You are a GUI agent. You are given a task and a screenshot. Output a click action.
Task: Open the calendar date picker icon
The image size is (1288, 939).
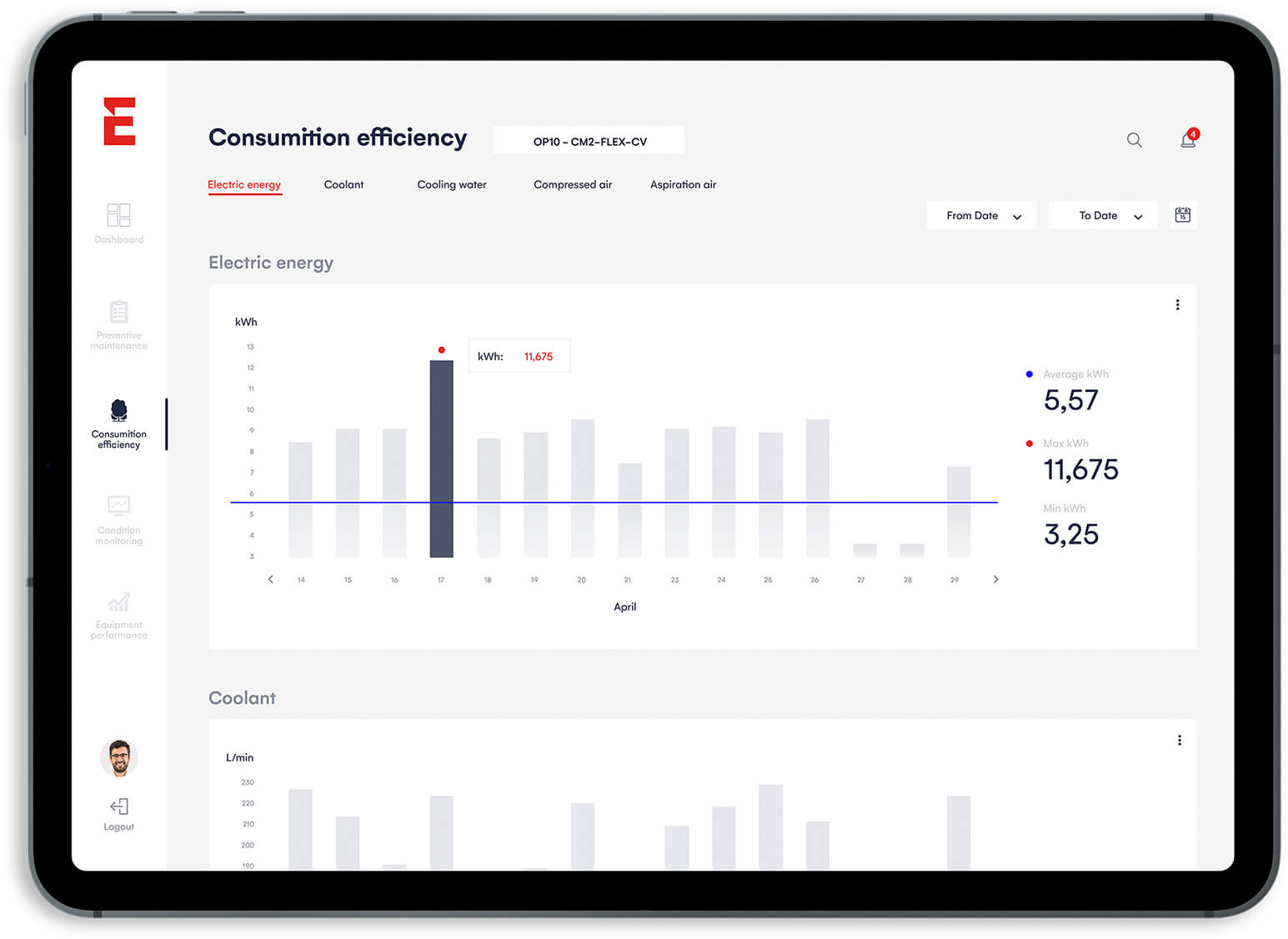(x=1182, y=215)
